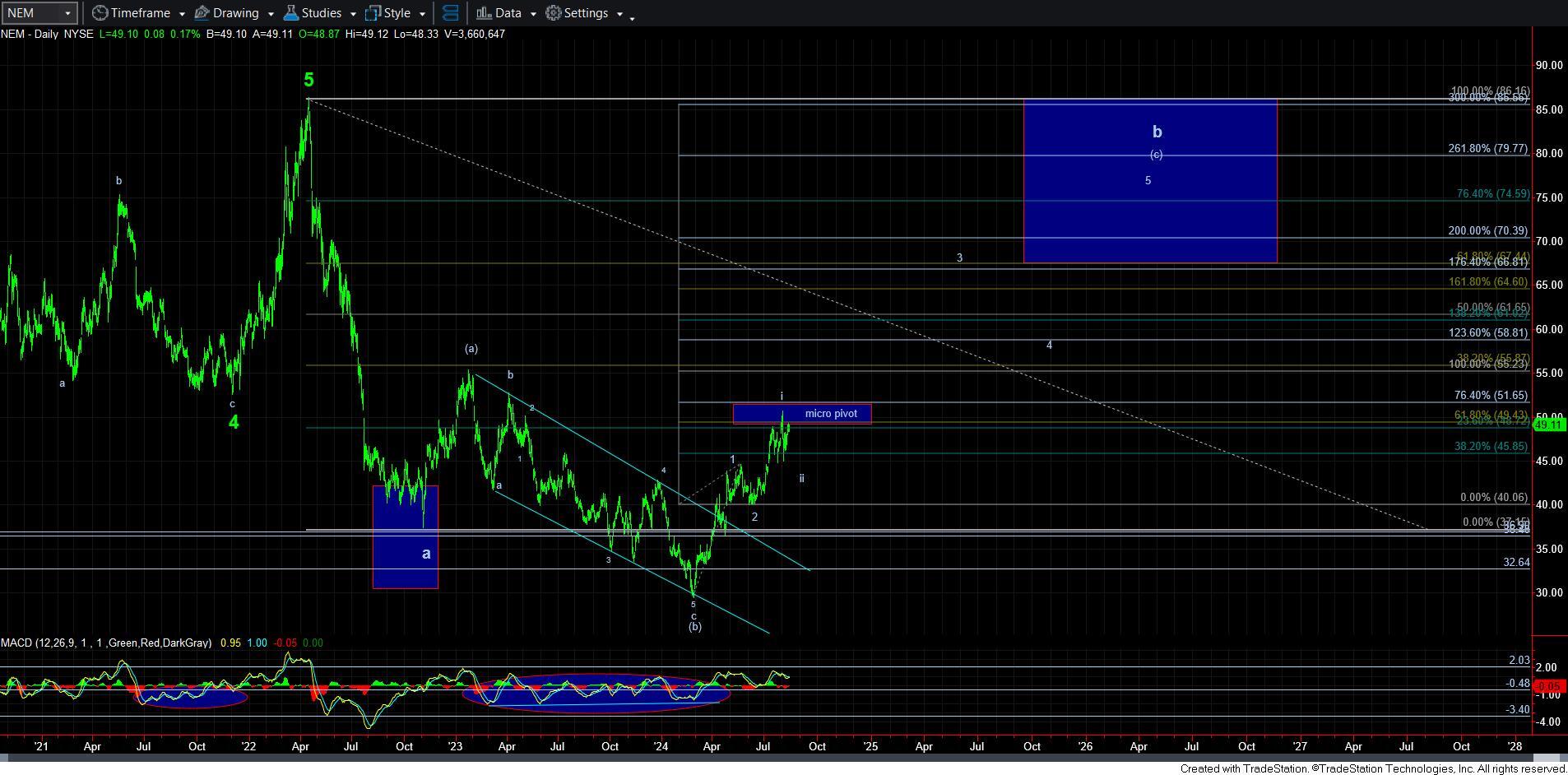
Task: Click the '76.40% (74.59)' retracement label
Action: coord(1492,194)
